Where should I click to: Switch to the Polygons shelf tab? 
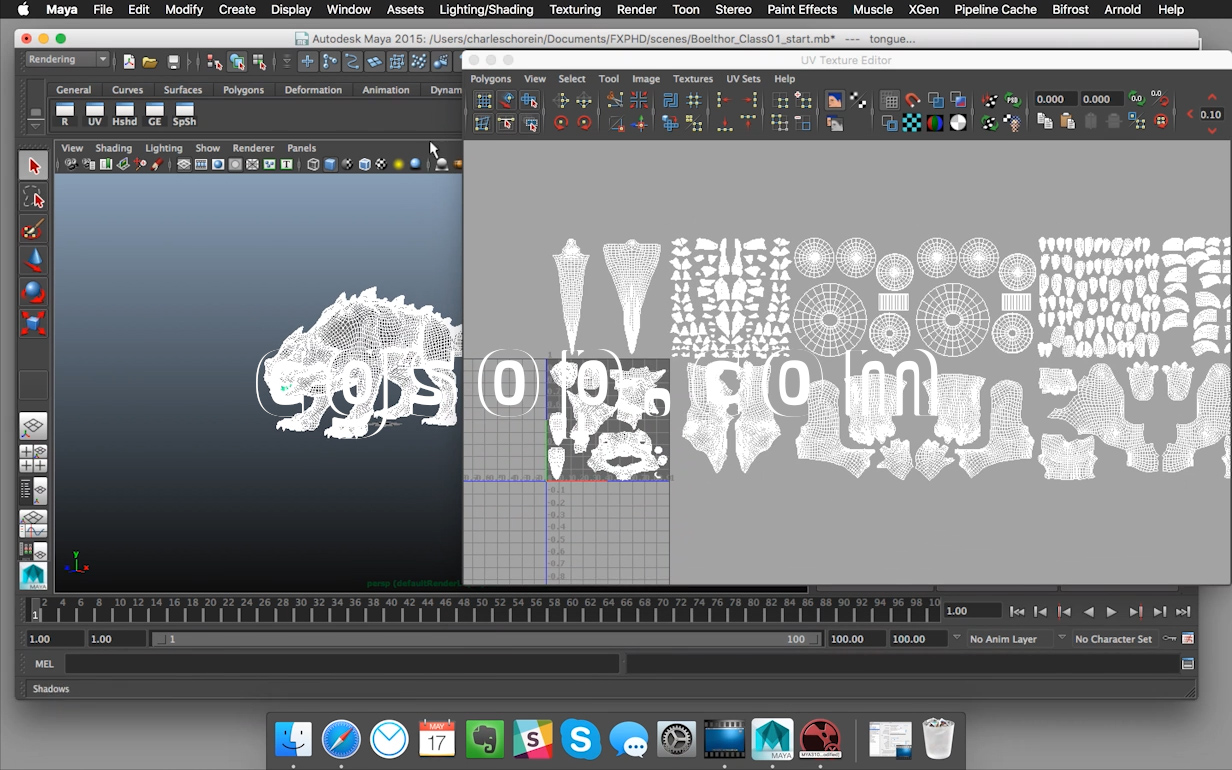[x=243, y=90]
